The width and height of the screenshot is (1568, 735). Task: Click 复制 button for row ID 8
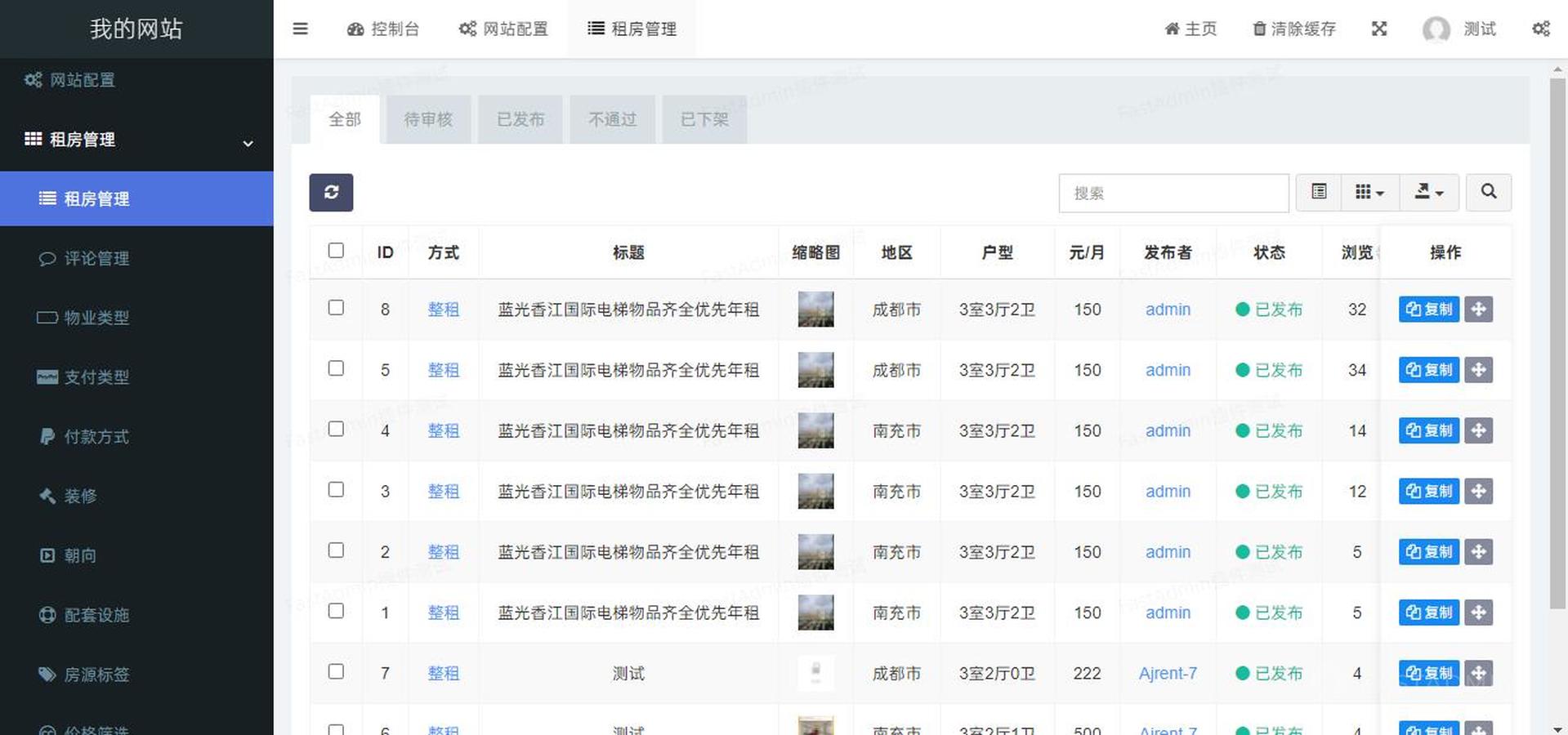click(x=1429, y=310)
